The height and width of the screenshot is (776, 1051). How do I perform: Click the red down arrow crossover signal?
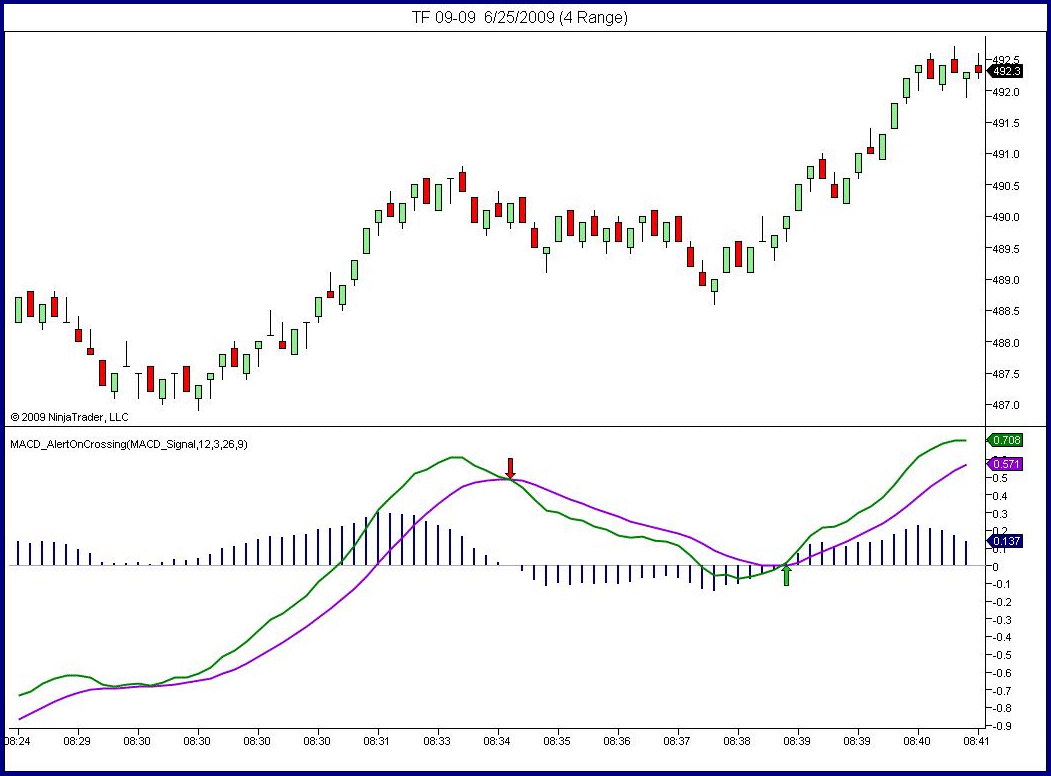point(510,468)
